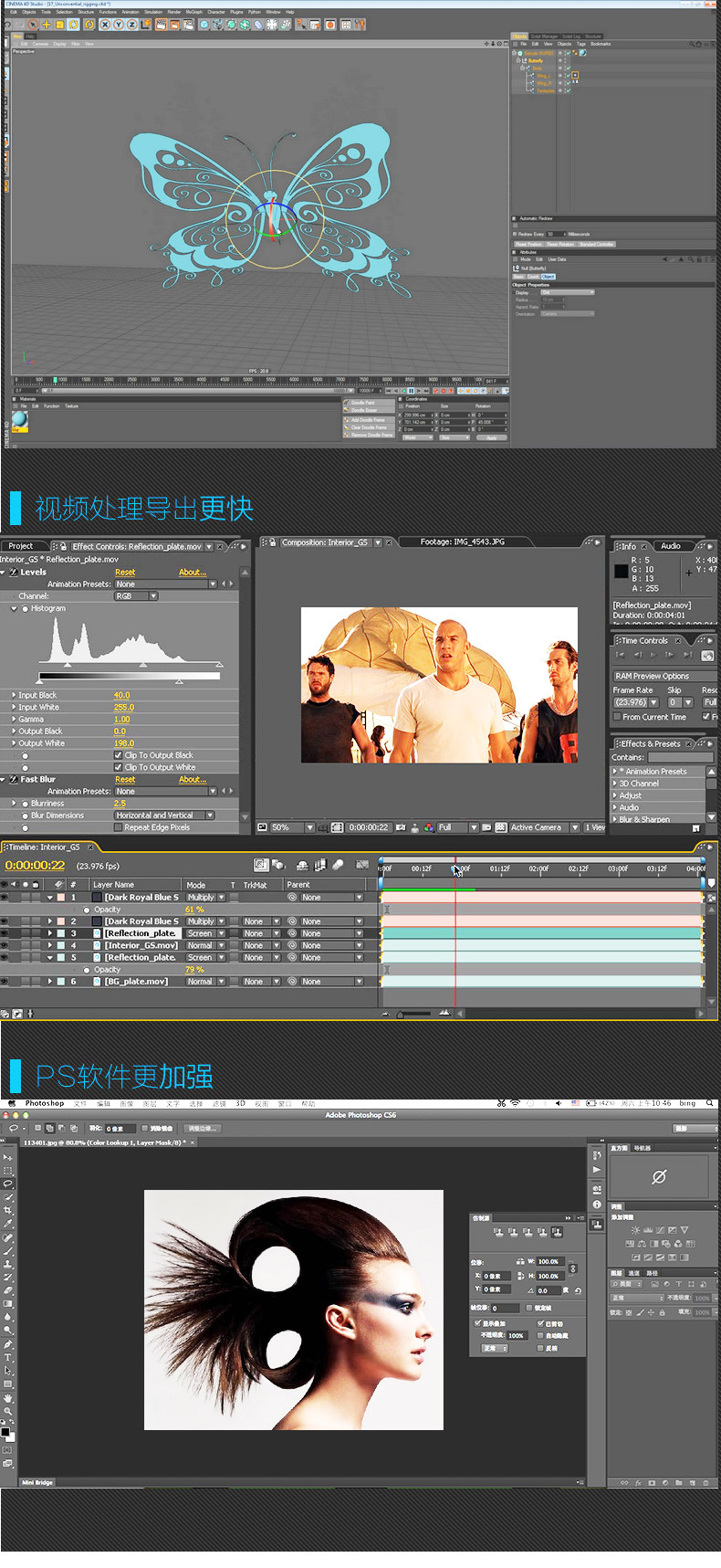Select the [BG_plate.mov] layer
721x1568 pixels.
tap(136, 982)
